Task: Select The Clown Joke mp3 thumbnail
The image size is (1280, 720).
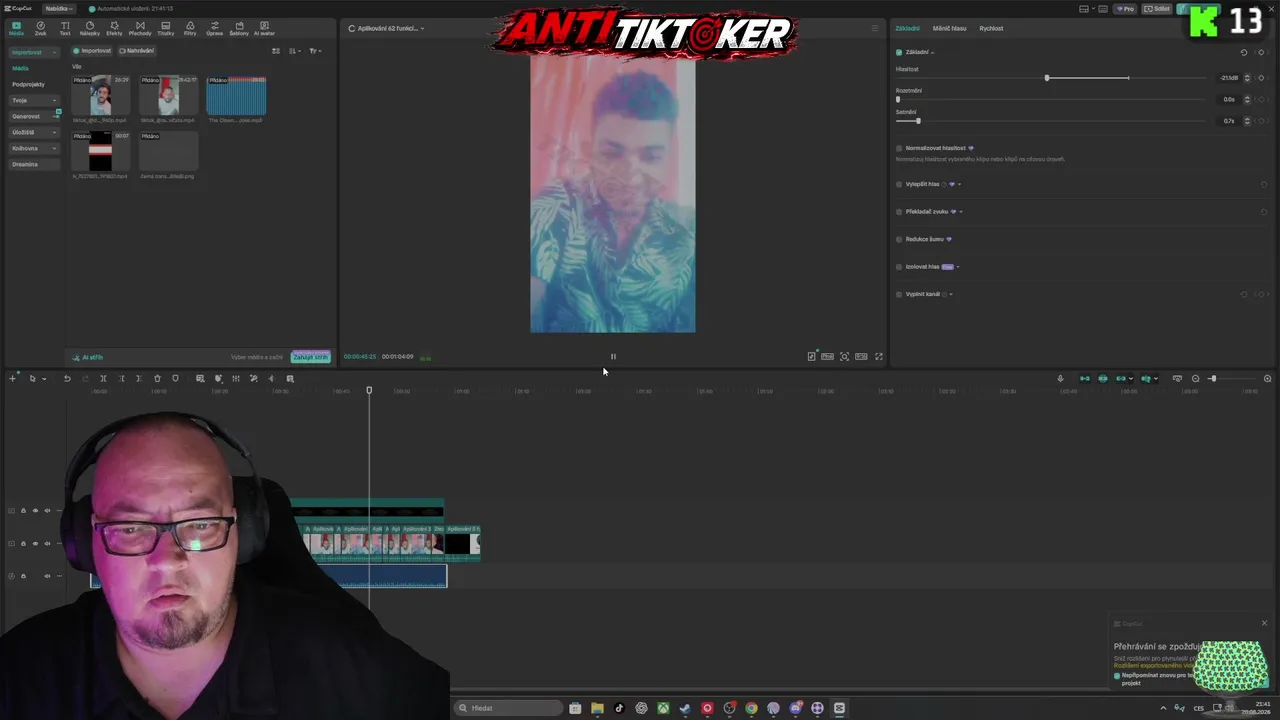Action: [236, 96]
